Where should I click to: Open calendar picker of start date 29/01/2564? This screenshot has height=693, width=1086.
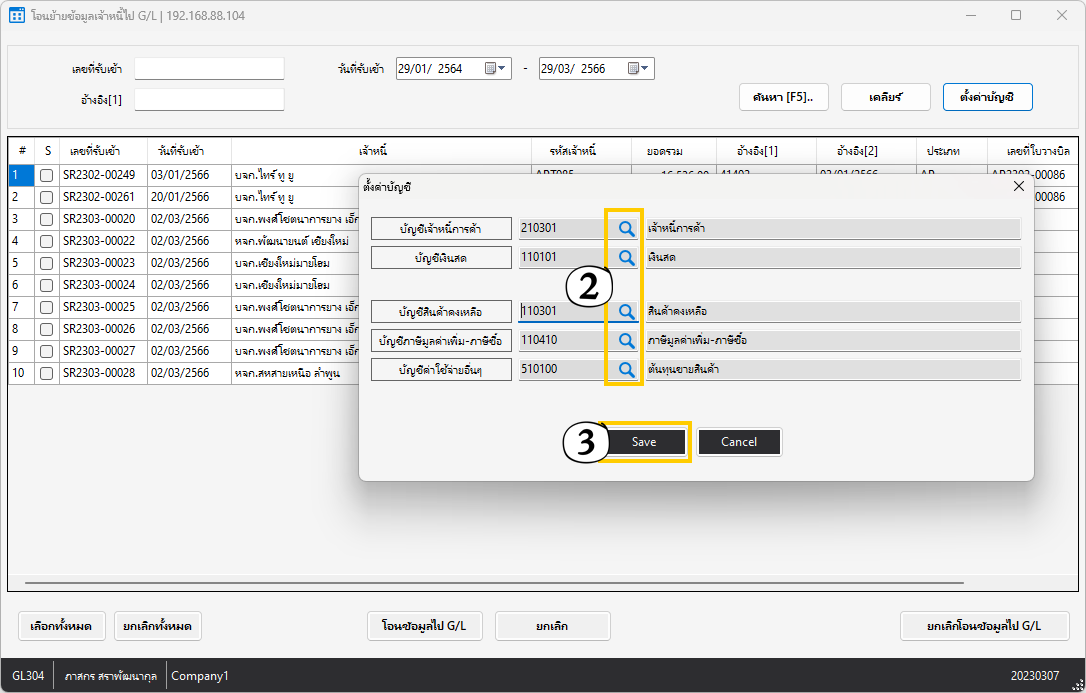pos(491,69)
